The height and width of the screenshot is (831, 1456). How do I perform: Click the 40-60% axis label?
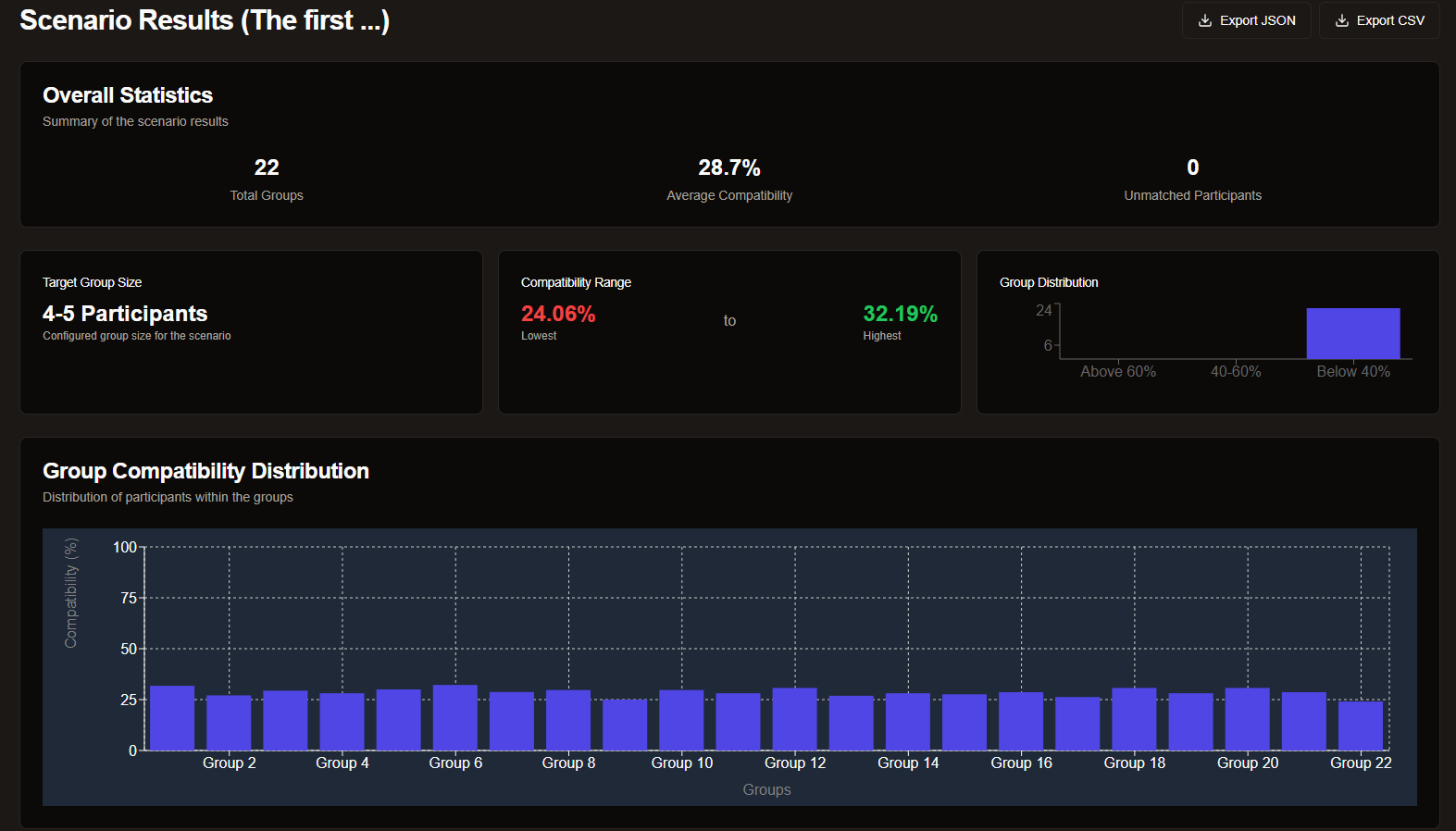[x=1236, y=371]
